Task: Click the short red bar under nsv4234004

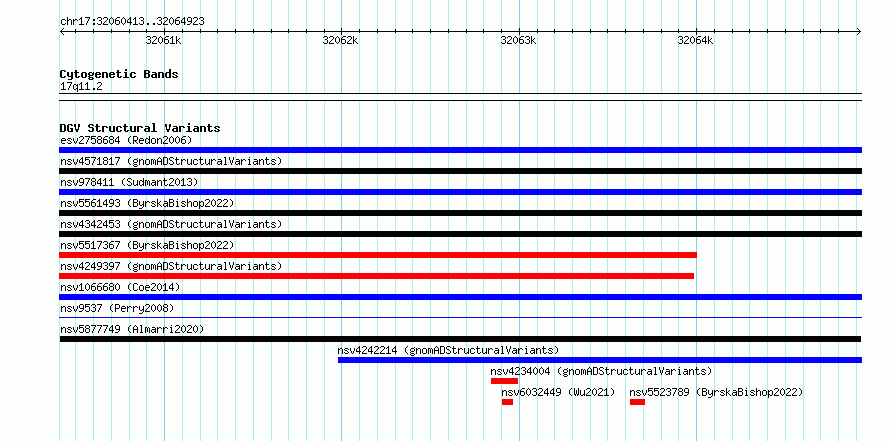Action: (504, 381)
